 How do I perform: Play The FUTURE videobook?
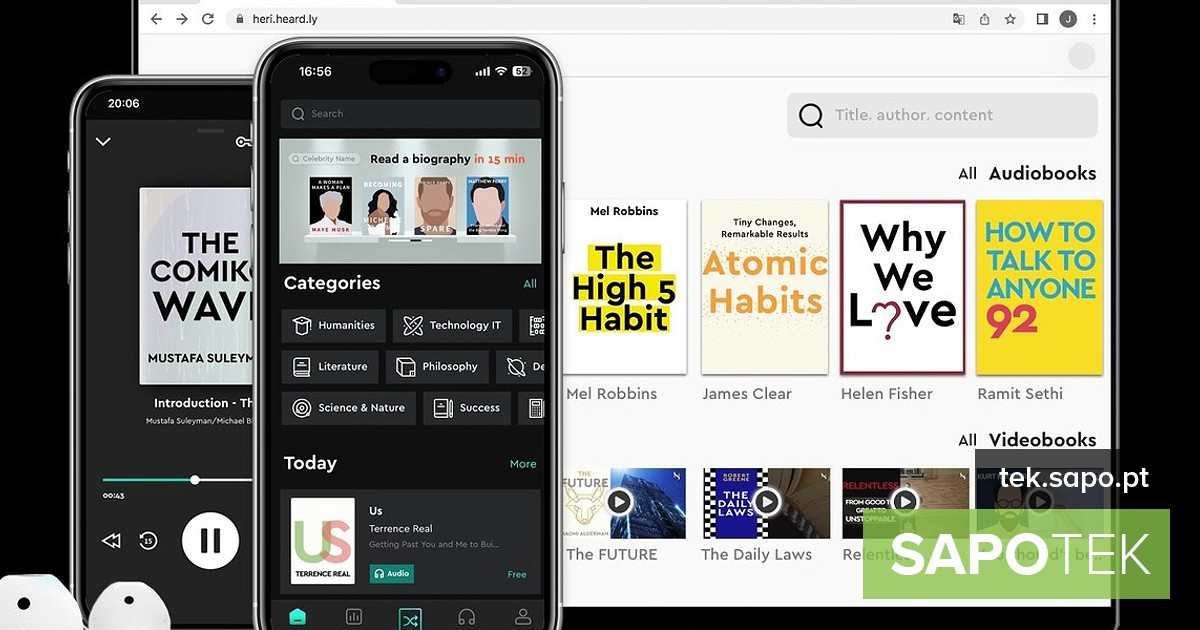pyautogui.click(x=619, y=501)
